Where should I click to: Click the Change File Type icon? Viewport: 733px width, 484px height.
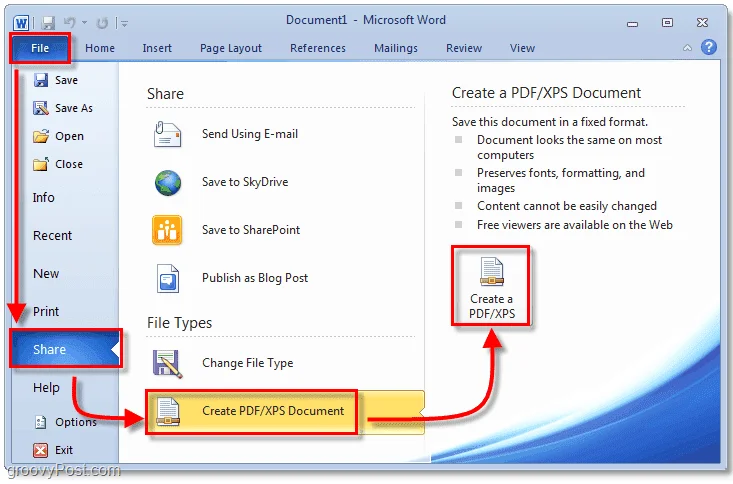pyautogui.click(x=167, y=364)
